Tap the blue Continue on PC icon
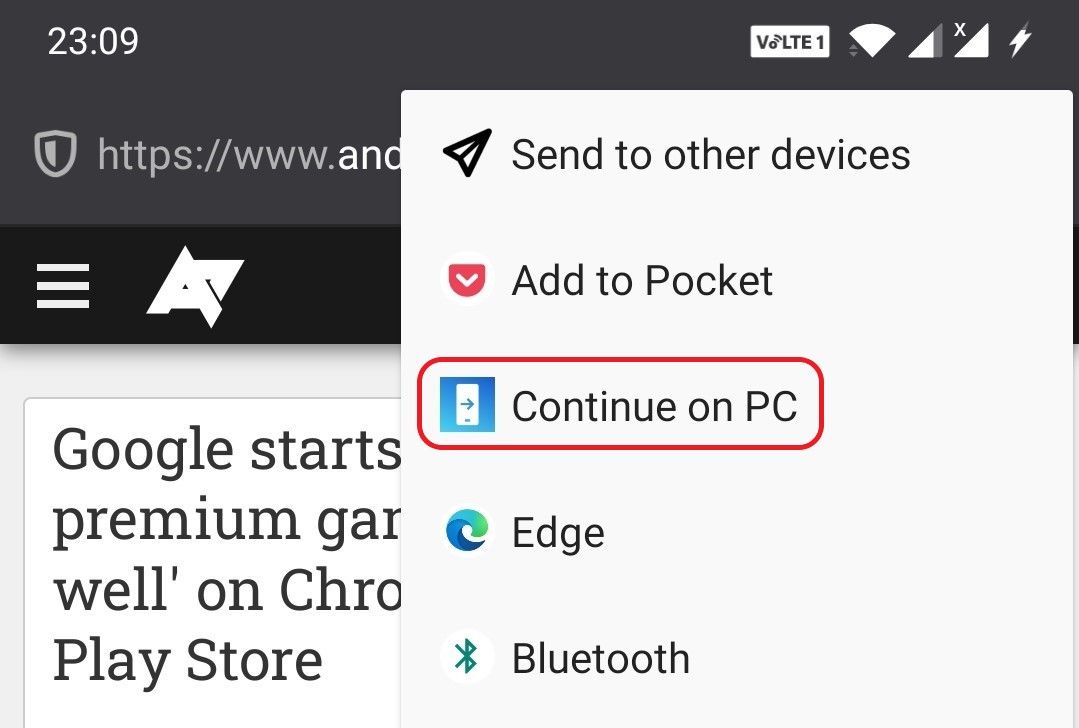Viewport: 1079px width, 728px height. (x=466, y=405)
